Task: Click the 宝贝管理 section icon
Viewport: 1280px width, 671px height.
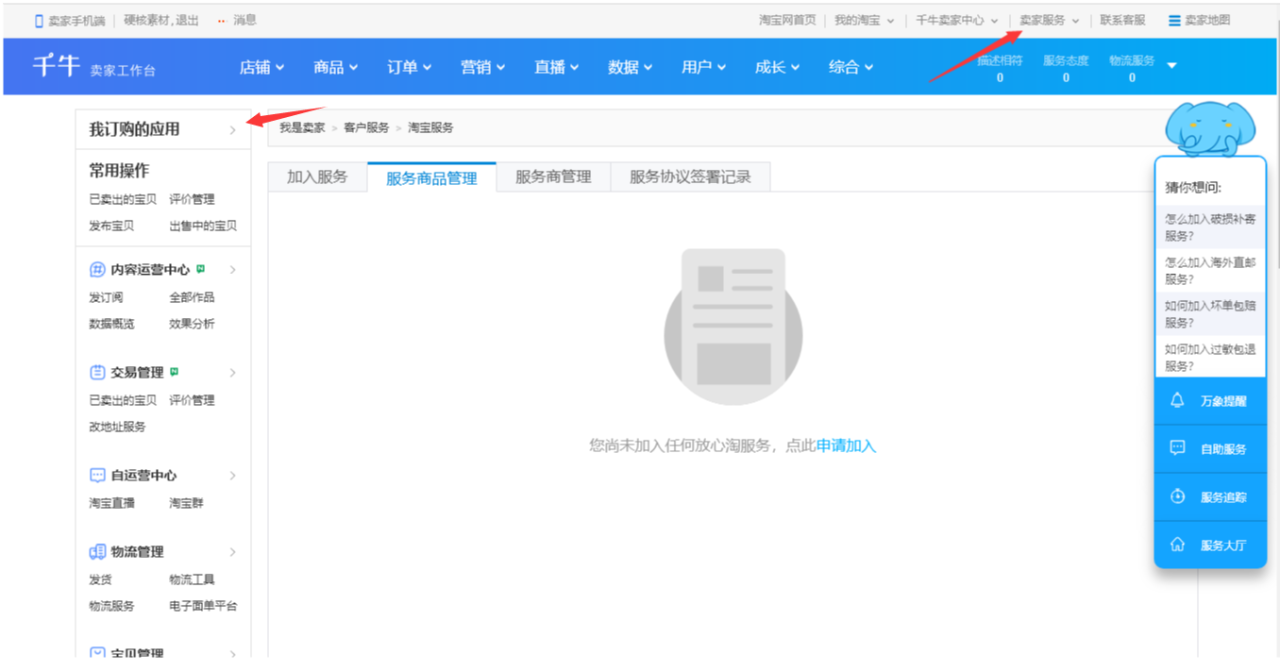Action: [x=97, y=654]
